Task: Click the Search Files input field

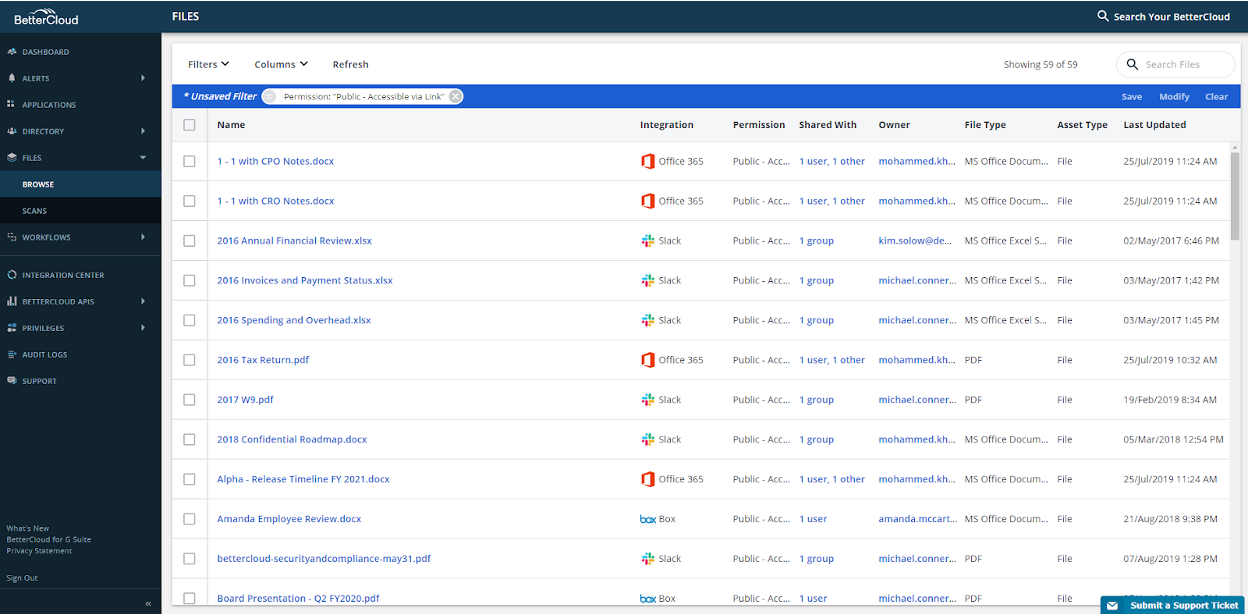Action: click(1175, 64)
